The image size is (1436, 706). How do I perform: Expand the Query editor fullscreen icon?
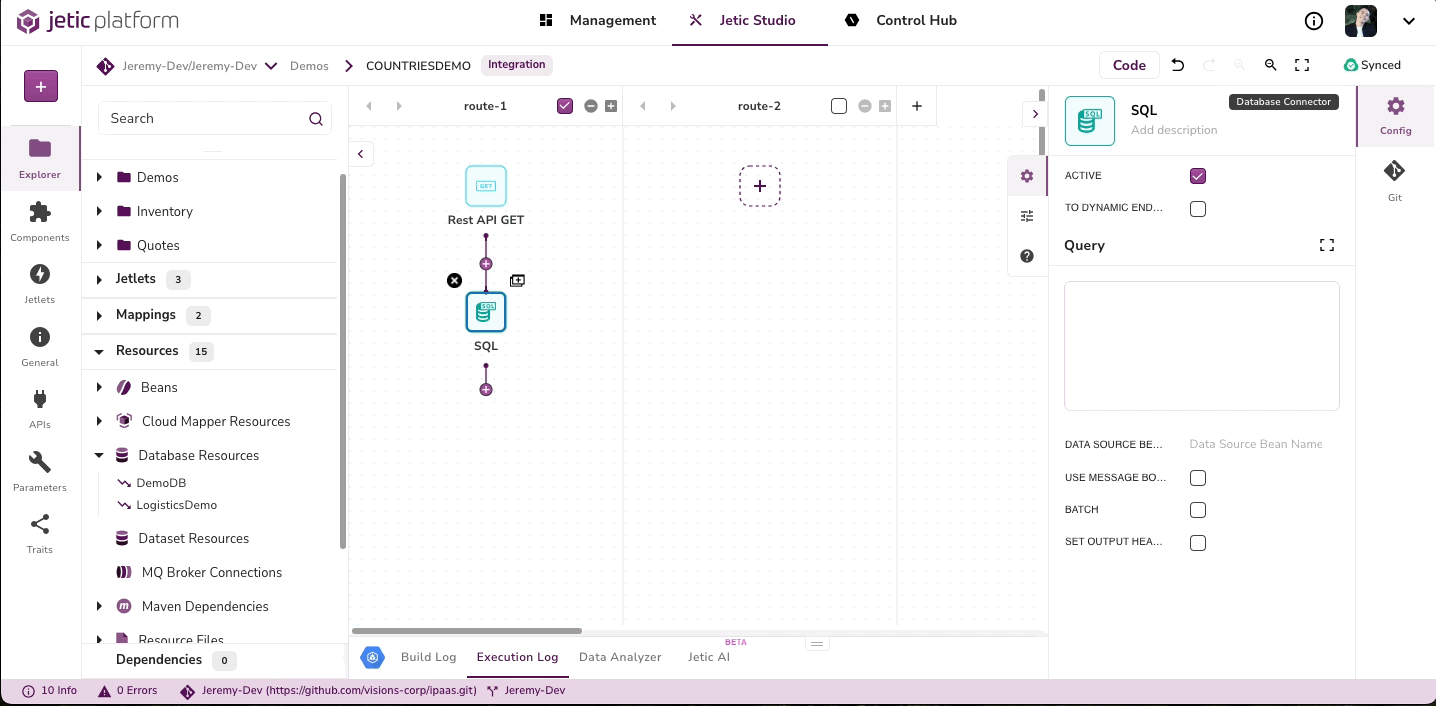[x=1327, y=245]
